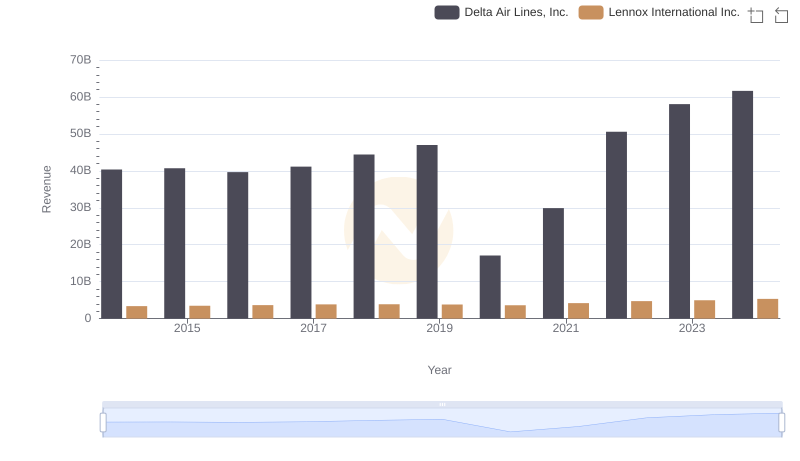Select the 2020 Delta Air Lines bar
Viewport: 800px width, 461px height.
[490, 287]
